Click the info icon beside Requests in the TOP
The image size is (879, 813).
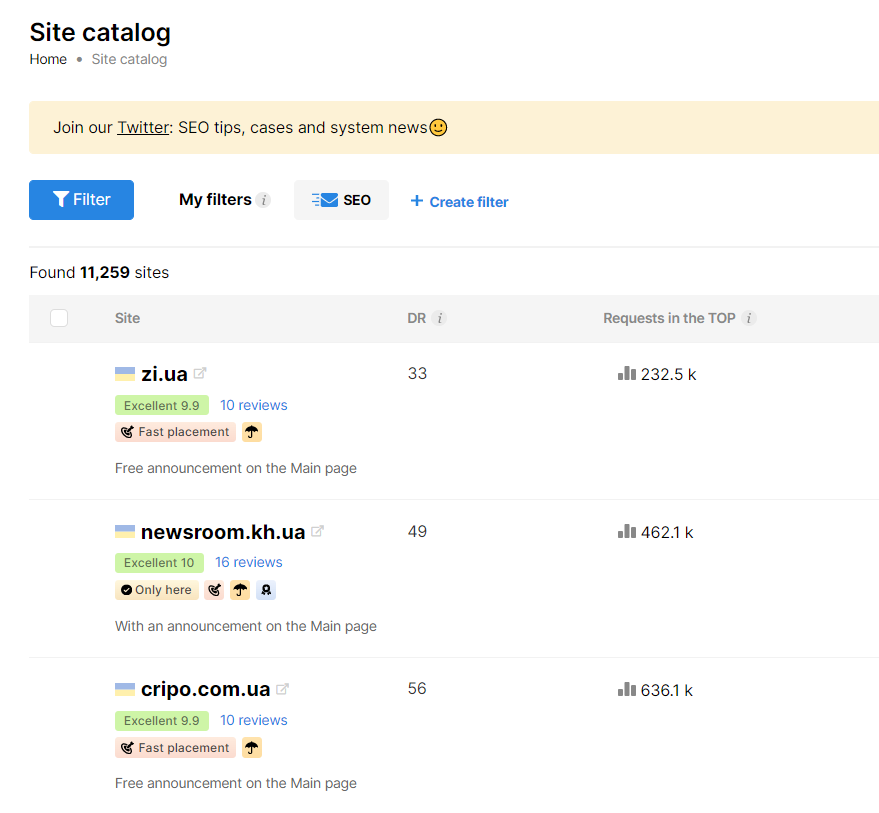pos(749,317)
